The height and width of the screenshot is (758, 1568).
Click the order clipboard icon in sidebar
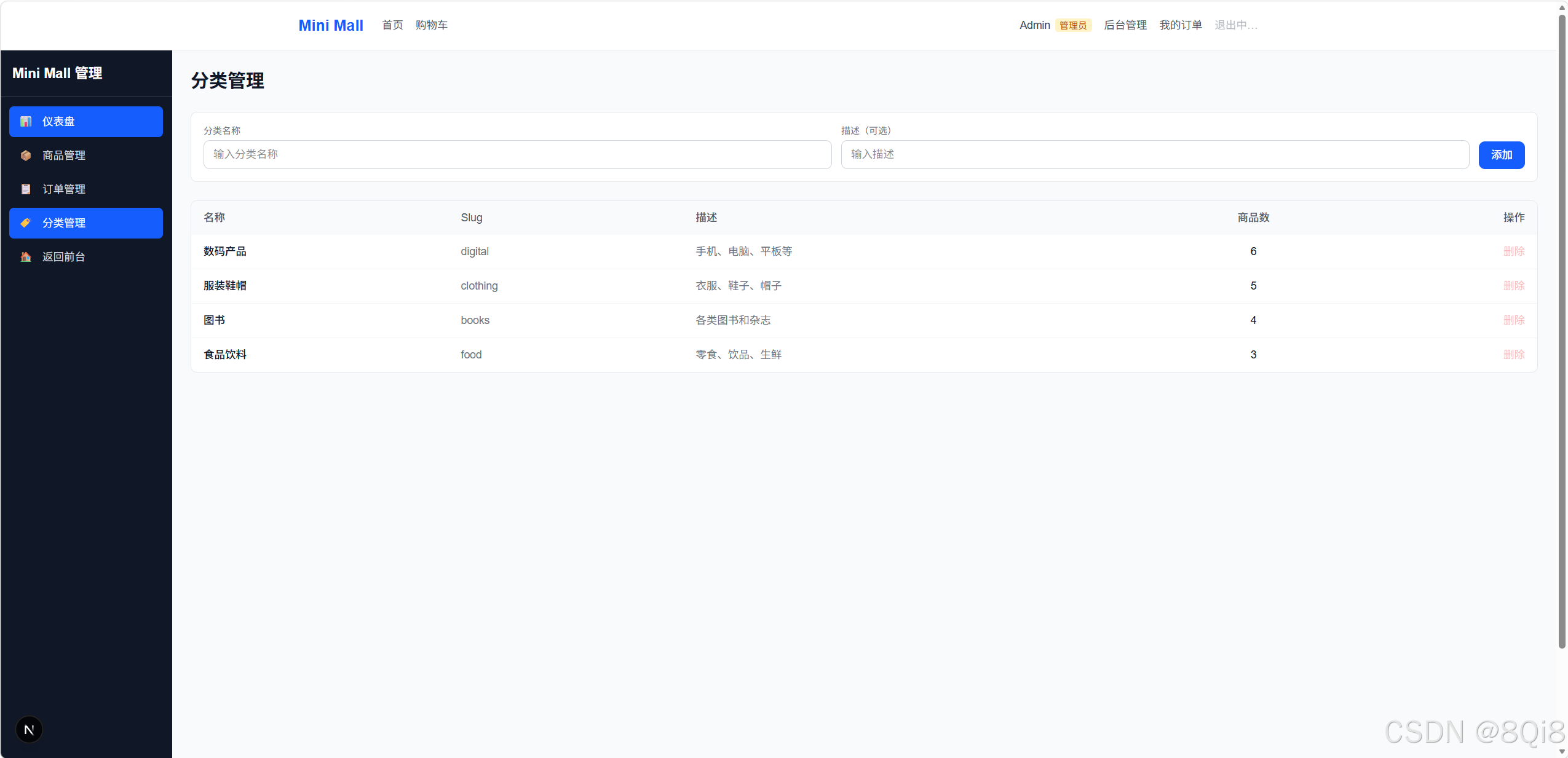pos(26,189)
